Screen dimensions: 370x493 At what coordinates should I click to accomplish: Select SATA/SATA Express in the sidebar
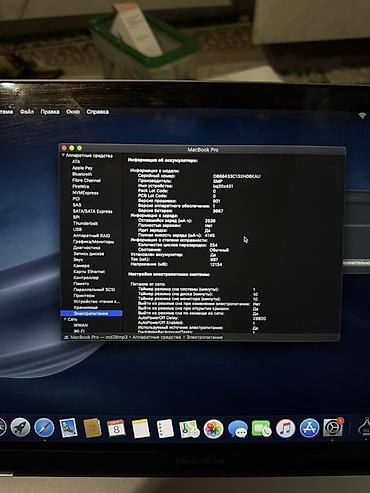(93, 211)
